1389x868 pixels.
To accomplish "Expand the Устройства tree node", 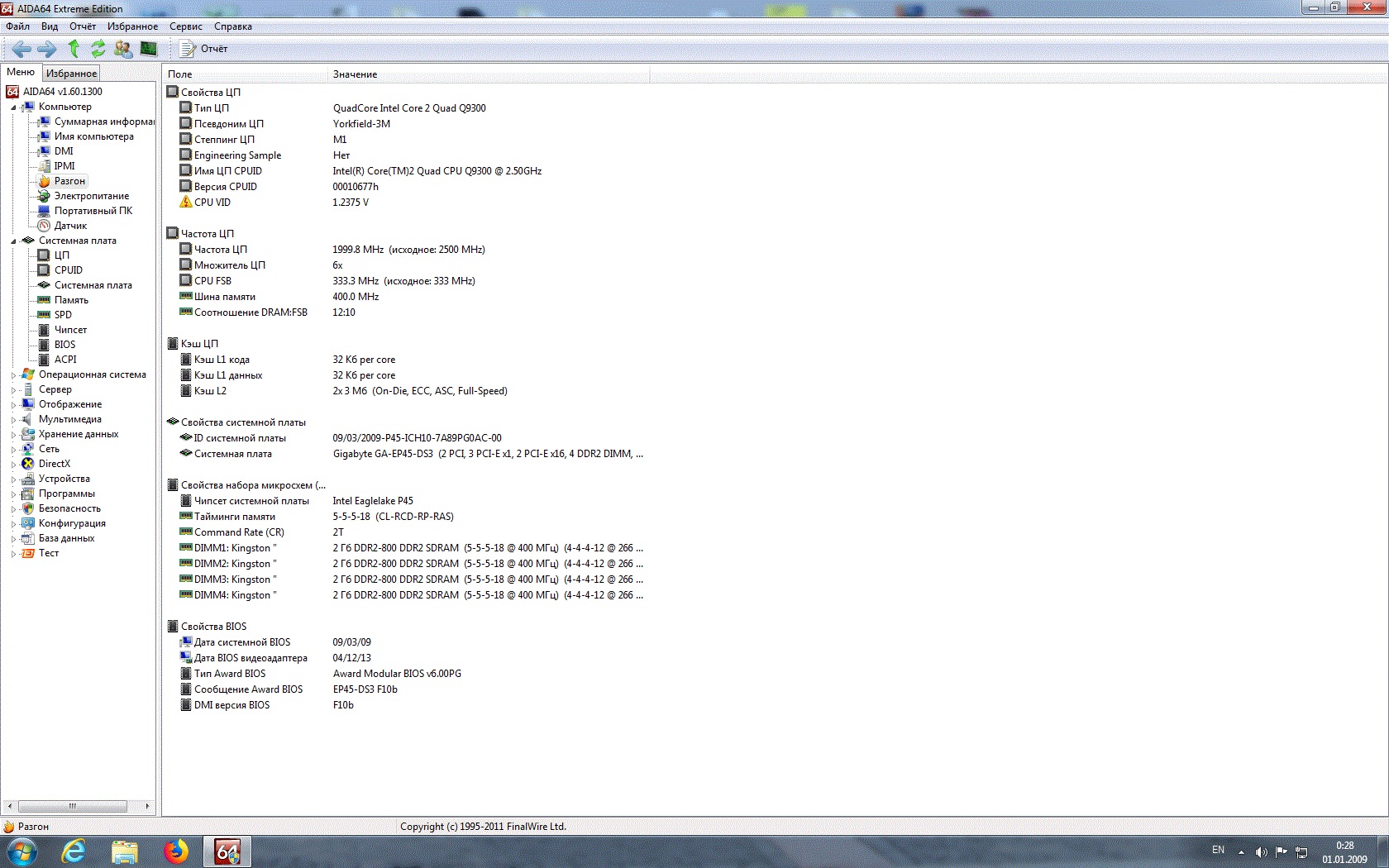I will click(13, 479).
